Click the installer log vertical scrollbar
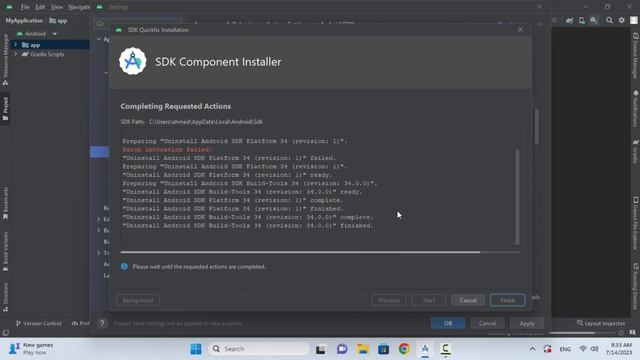 pyautogui.click(x=518, y=197)
